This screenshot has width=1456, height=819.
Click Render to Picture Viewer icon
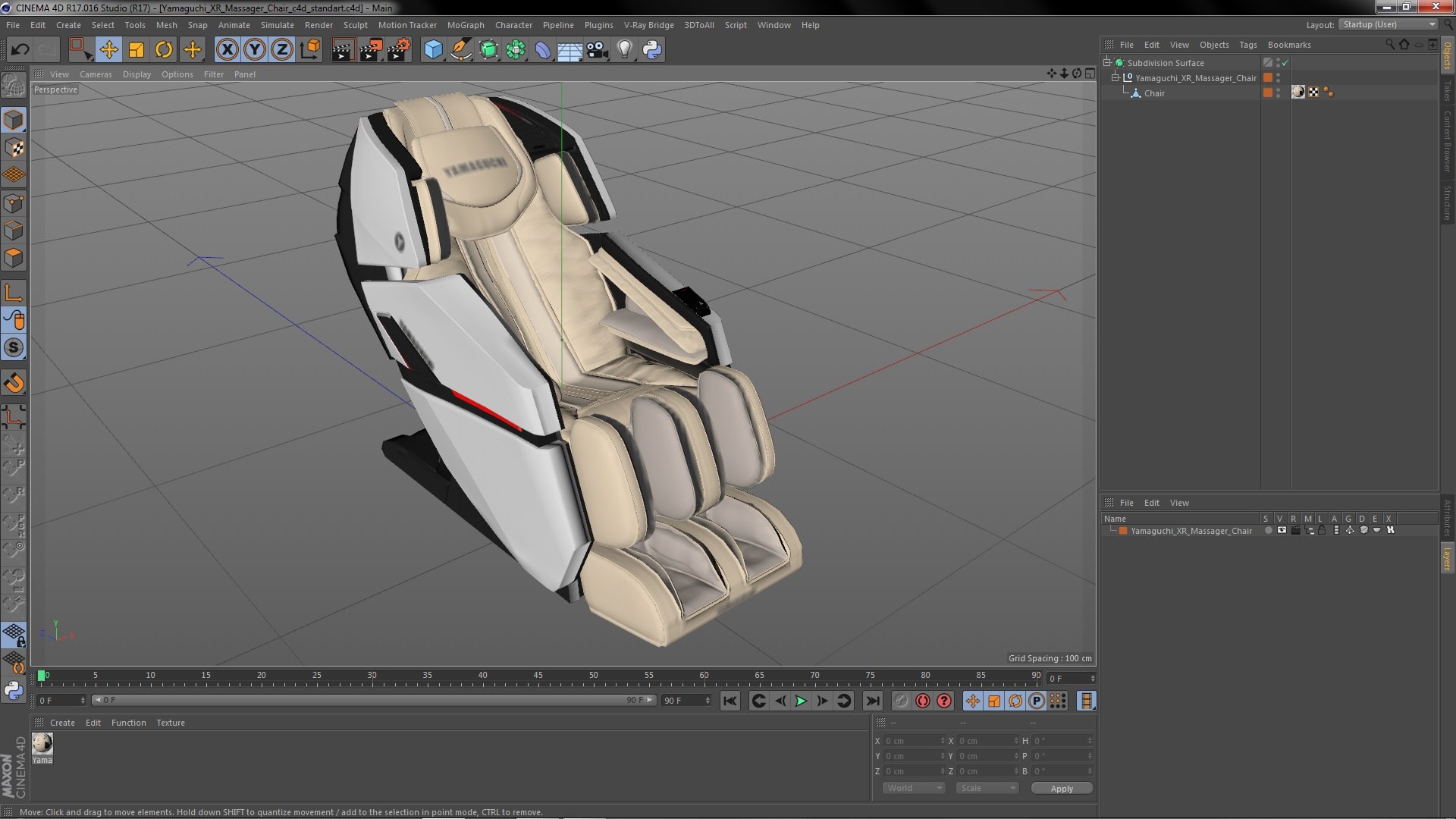click(371, 50)
